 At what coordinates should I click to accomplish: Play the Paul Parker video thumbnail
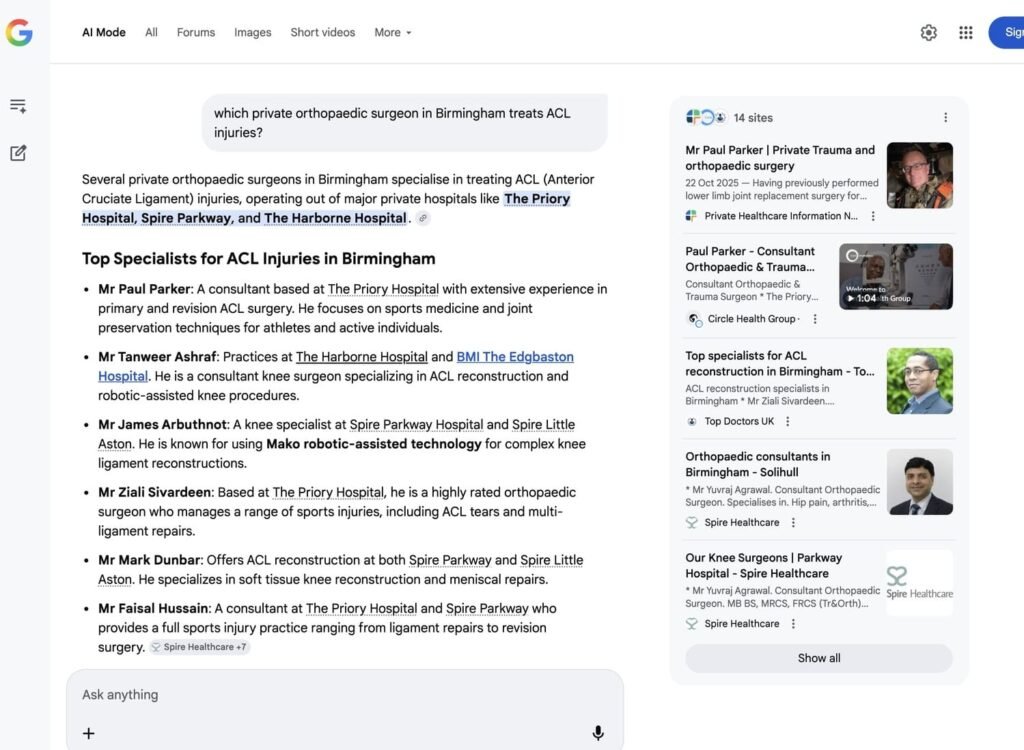click(x=895, y=277)
